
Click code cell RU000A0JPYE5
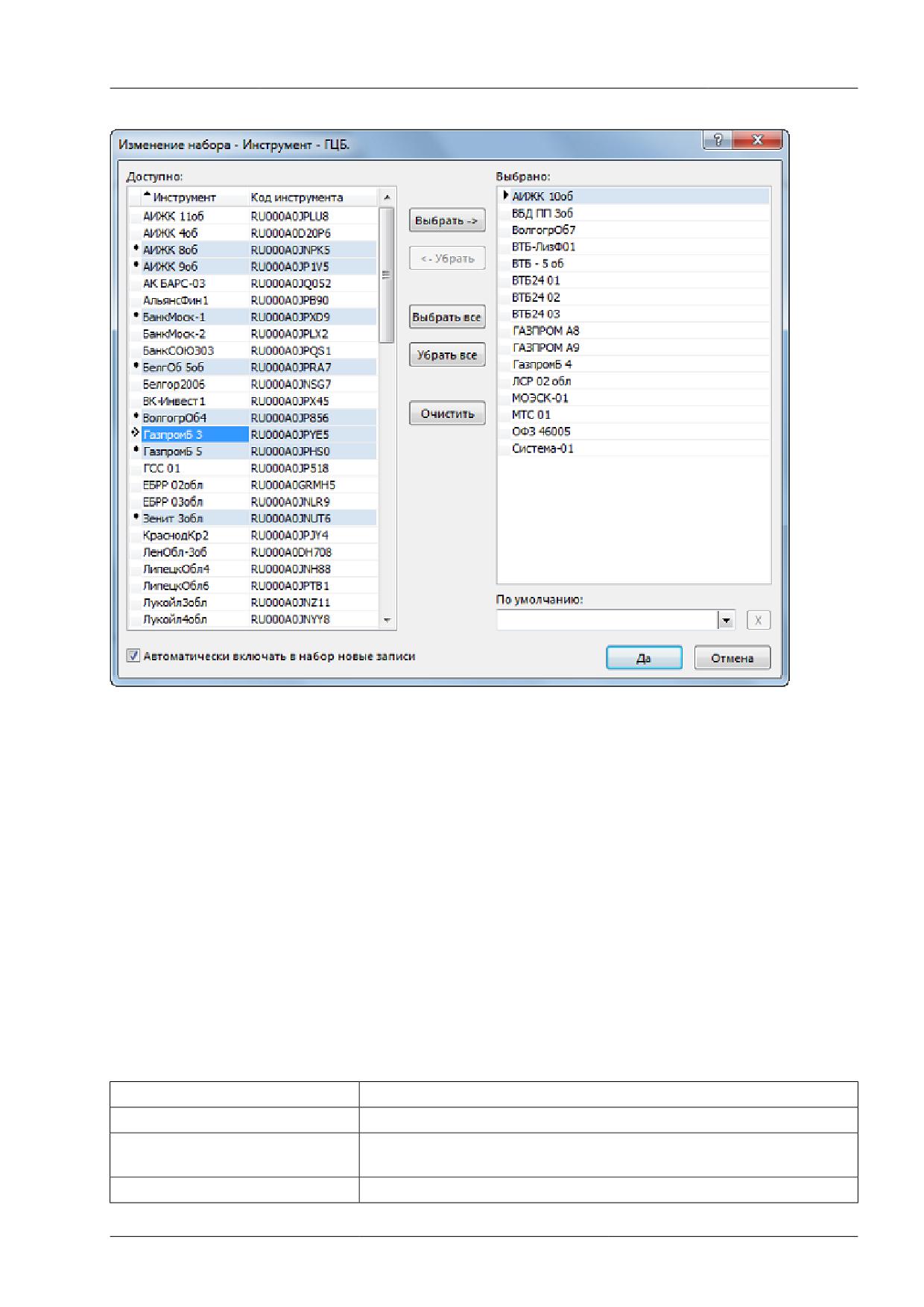312,434
